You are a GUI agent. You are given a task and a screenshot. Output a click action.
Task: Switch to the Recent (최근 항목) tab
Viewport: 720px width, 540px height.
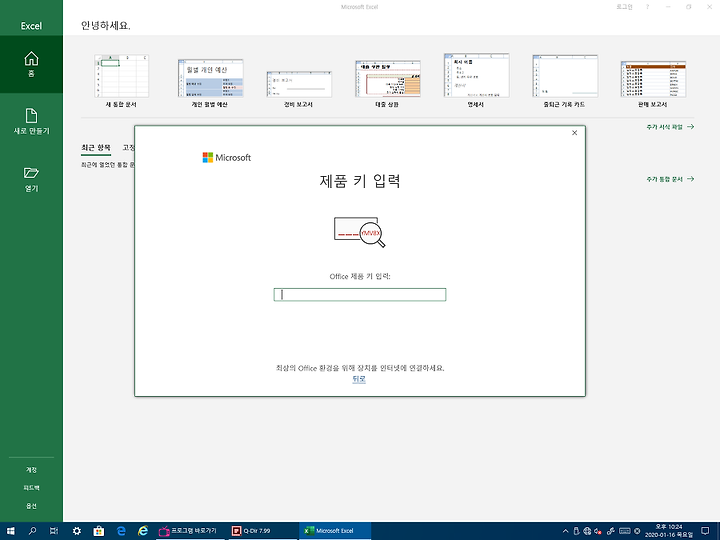96,147
